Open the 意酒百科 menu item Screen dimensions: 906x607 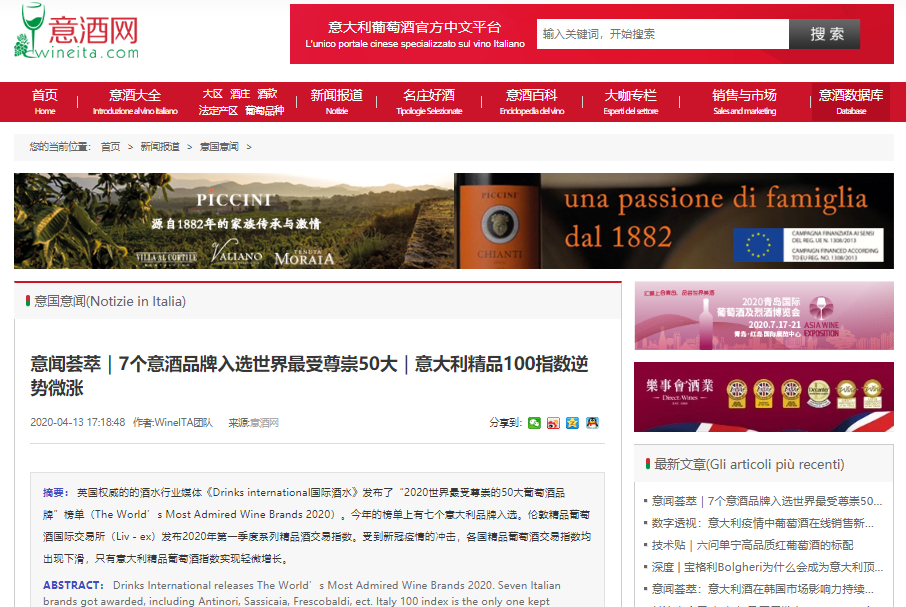(x=532, y=101)
